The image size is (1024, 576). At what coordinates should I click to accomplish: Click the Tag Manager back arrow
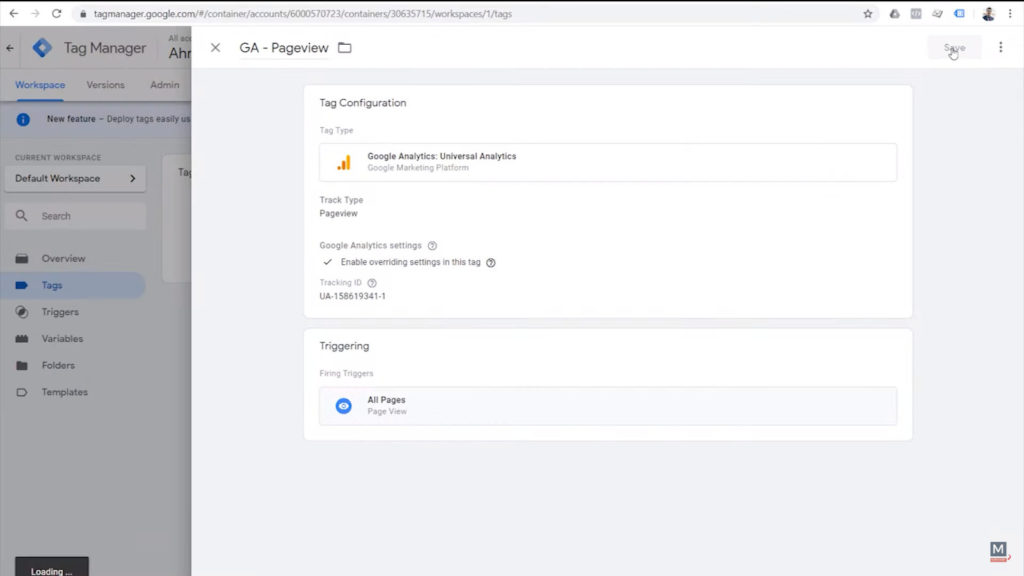(10, 48)
